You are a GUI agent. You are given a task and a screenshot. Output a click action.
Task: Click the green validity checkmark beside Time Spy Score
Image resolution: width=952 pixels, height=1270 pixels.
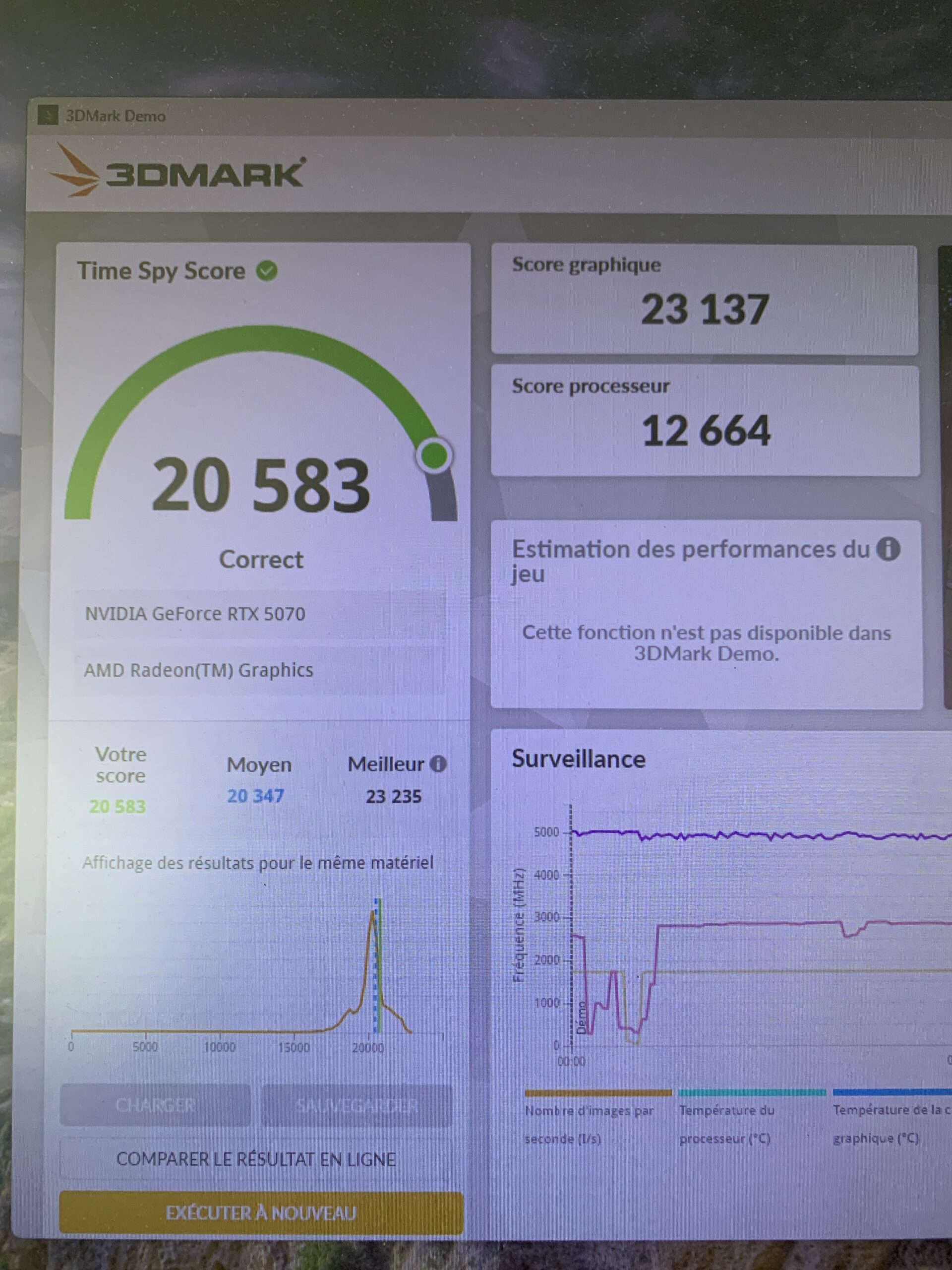267,270
